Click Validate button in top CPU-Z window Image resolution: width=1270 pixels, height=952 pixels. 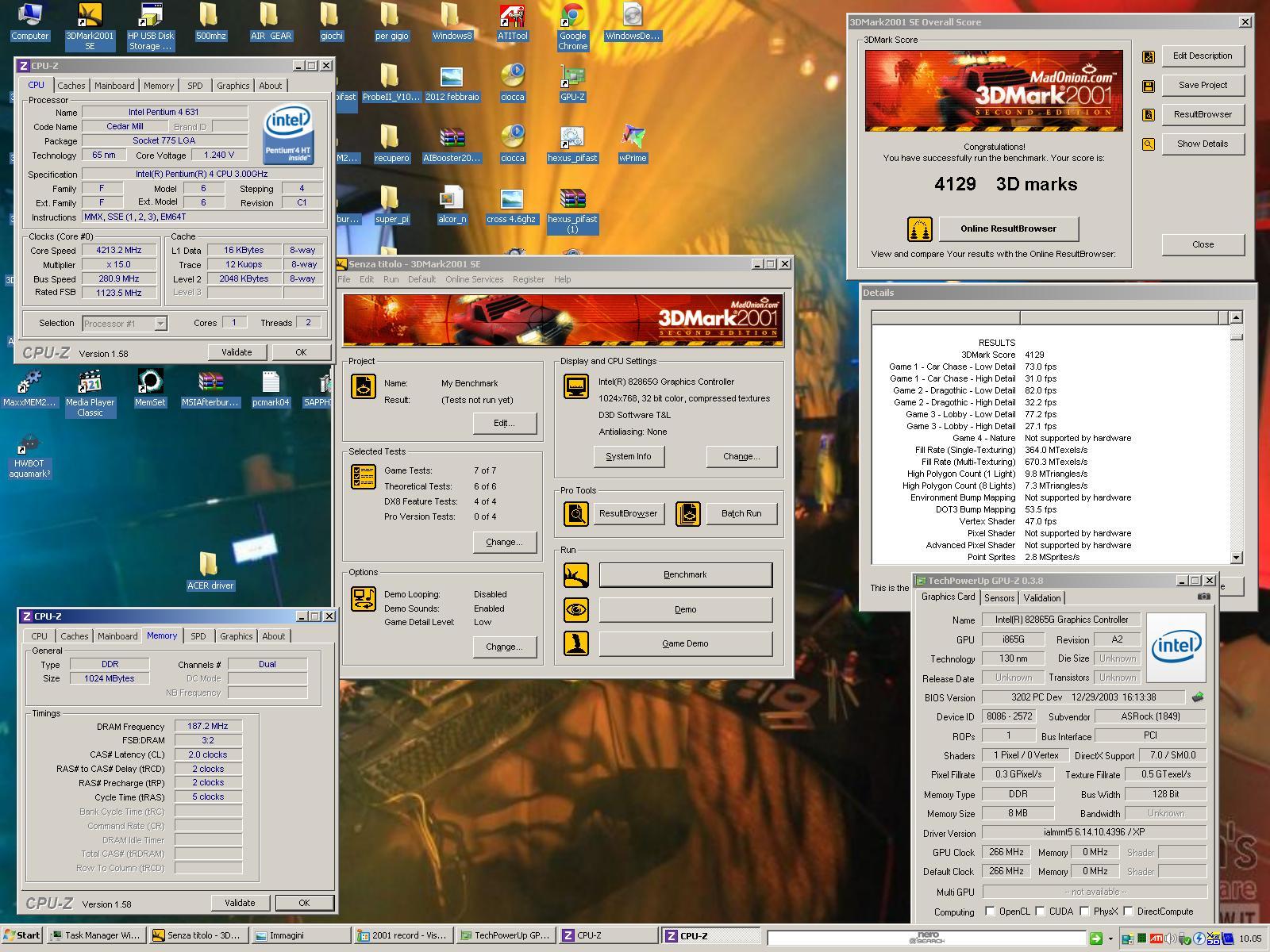tap(237, 352)
